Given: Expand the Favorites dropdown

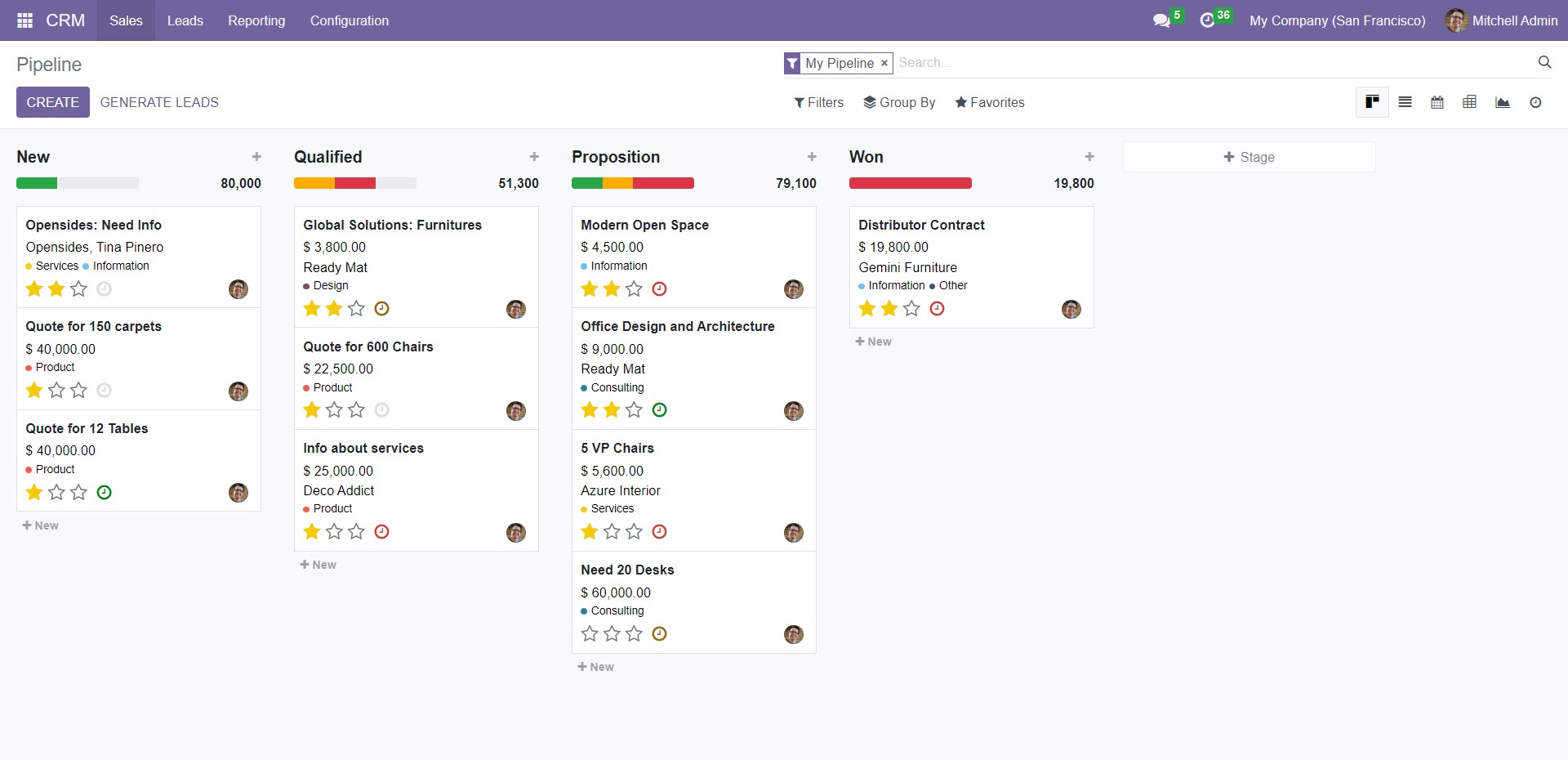Looking at the screenshot, I should point(990,102).
